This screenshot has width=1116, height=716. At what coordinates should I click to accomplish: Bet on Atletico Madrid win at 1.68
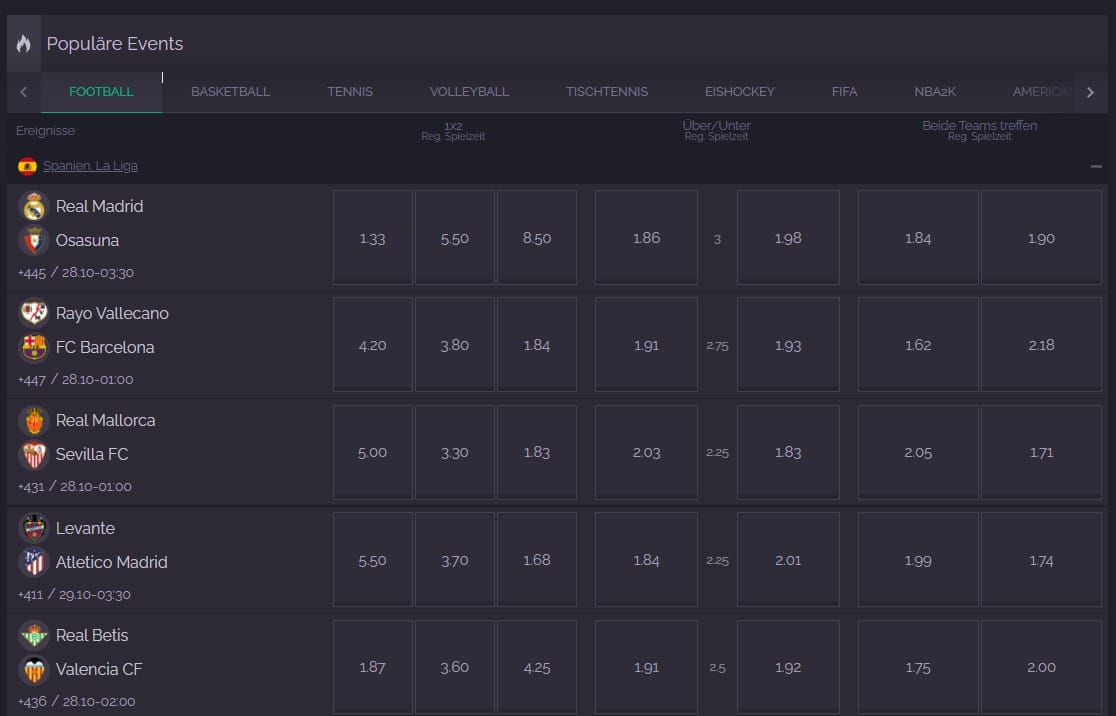point(537,560)
